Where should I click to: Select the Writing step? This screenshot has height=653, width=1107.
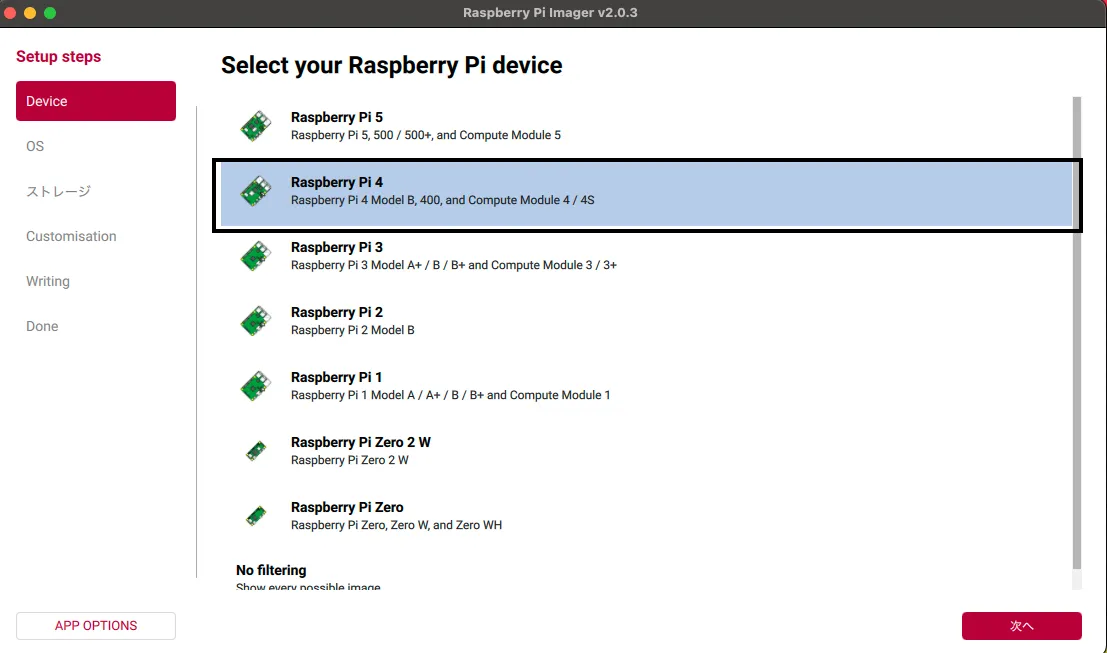coord(48,281)
